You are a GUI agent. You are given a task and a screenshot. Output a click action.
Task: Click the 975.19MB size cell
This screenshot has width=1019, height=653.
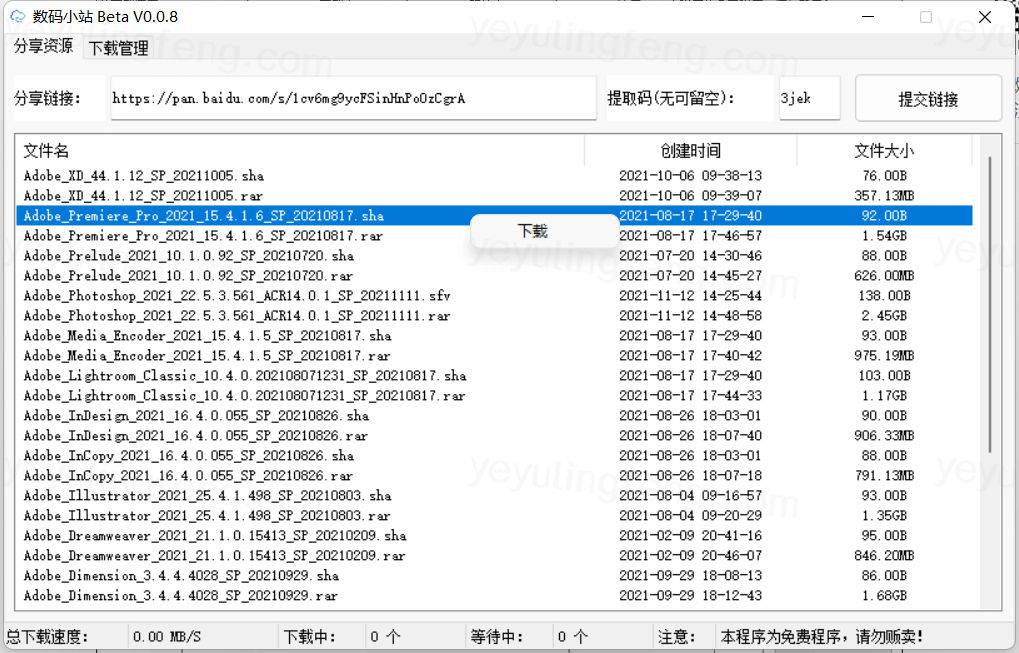884,356
